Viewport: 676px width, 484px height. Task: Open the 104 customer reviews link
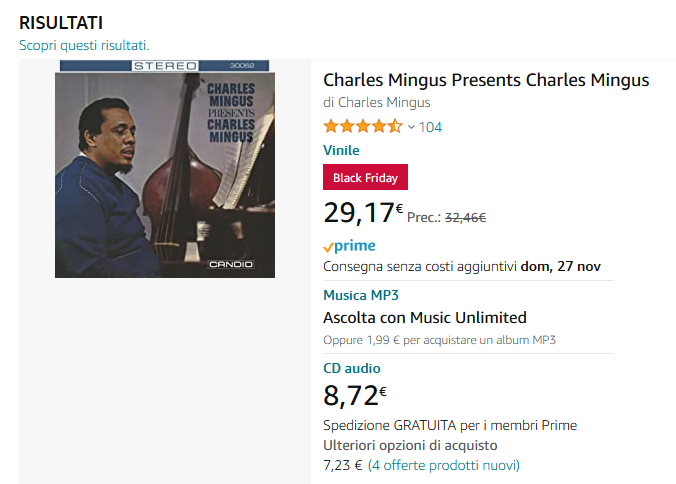coord(430,127)
